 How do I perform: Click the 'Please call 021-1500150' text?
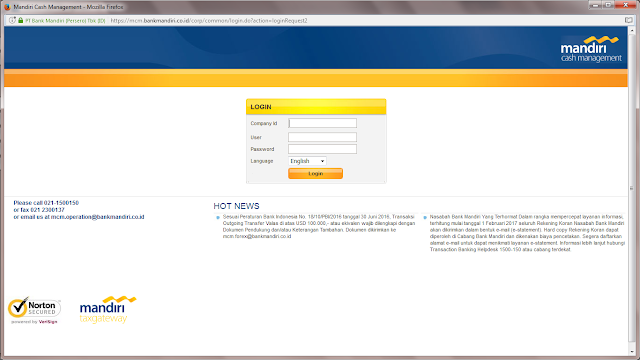pos(46,203)
